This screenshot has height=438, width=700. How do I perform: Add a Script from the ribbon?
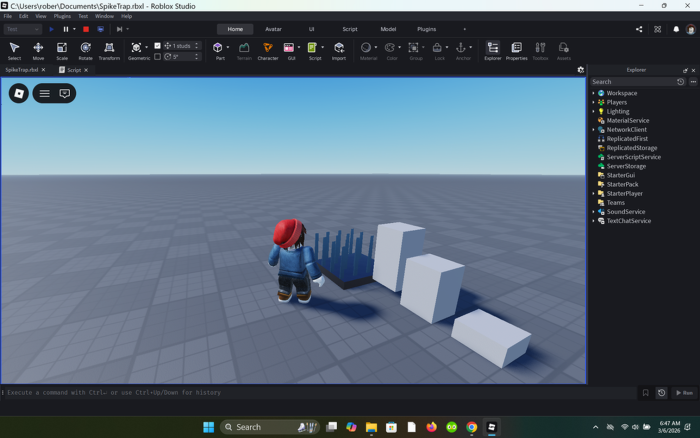[x=312, y=51]
